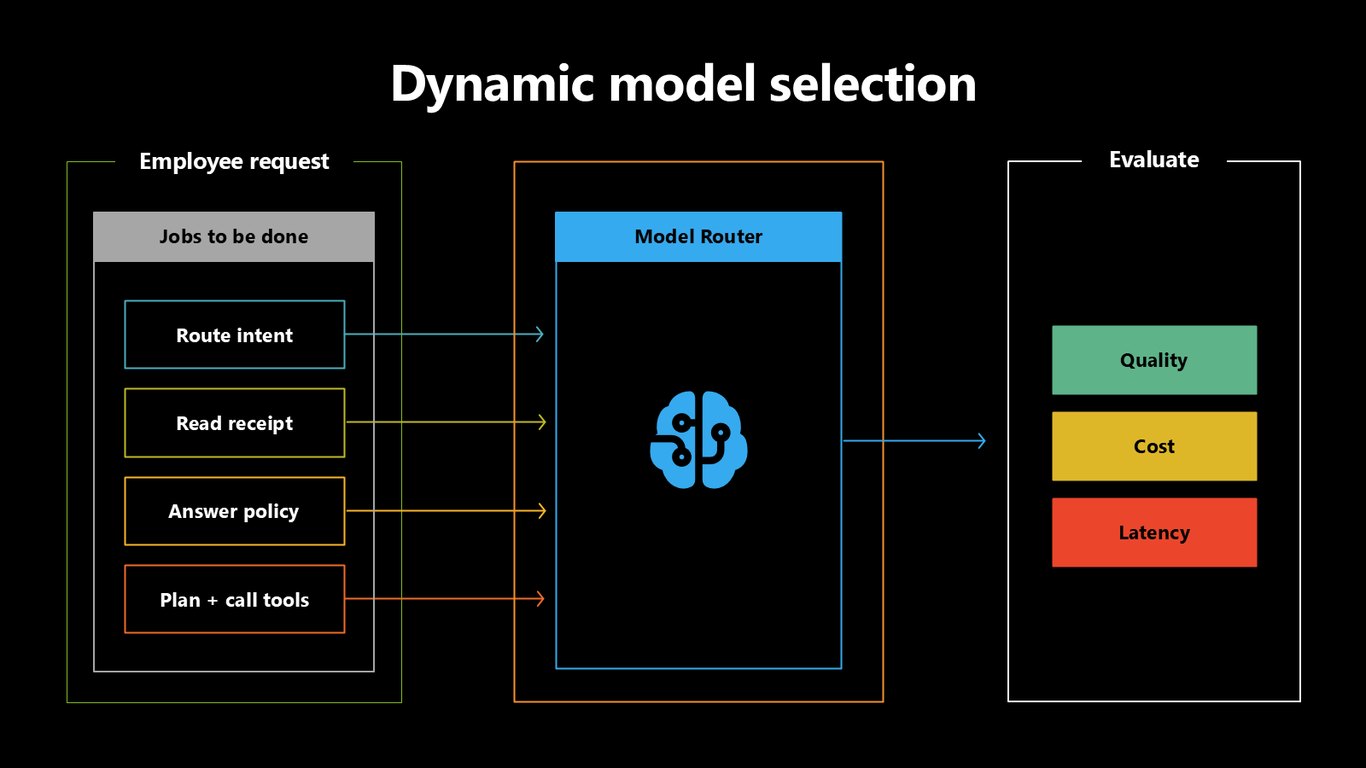1366x768 pixels.
Task: Click the arrowhead of the Route intent arrow
Action: click(x=539, y=334)
